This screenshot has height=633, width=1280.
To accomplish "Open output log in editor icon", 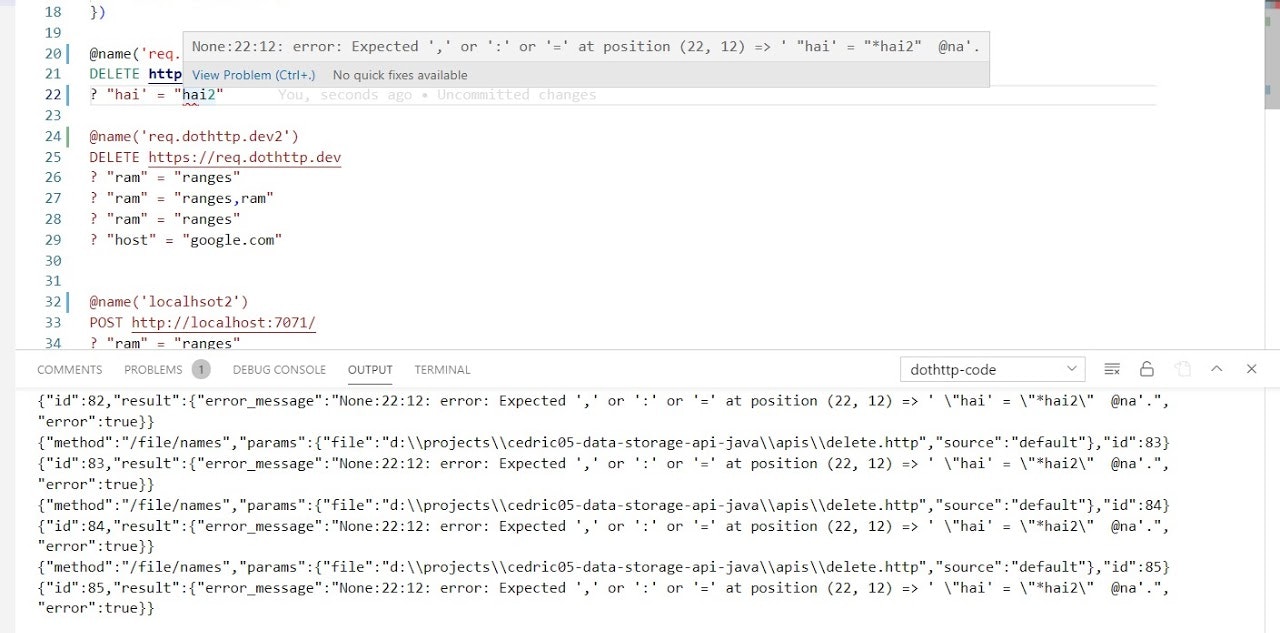I will tap(1182, 369).
